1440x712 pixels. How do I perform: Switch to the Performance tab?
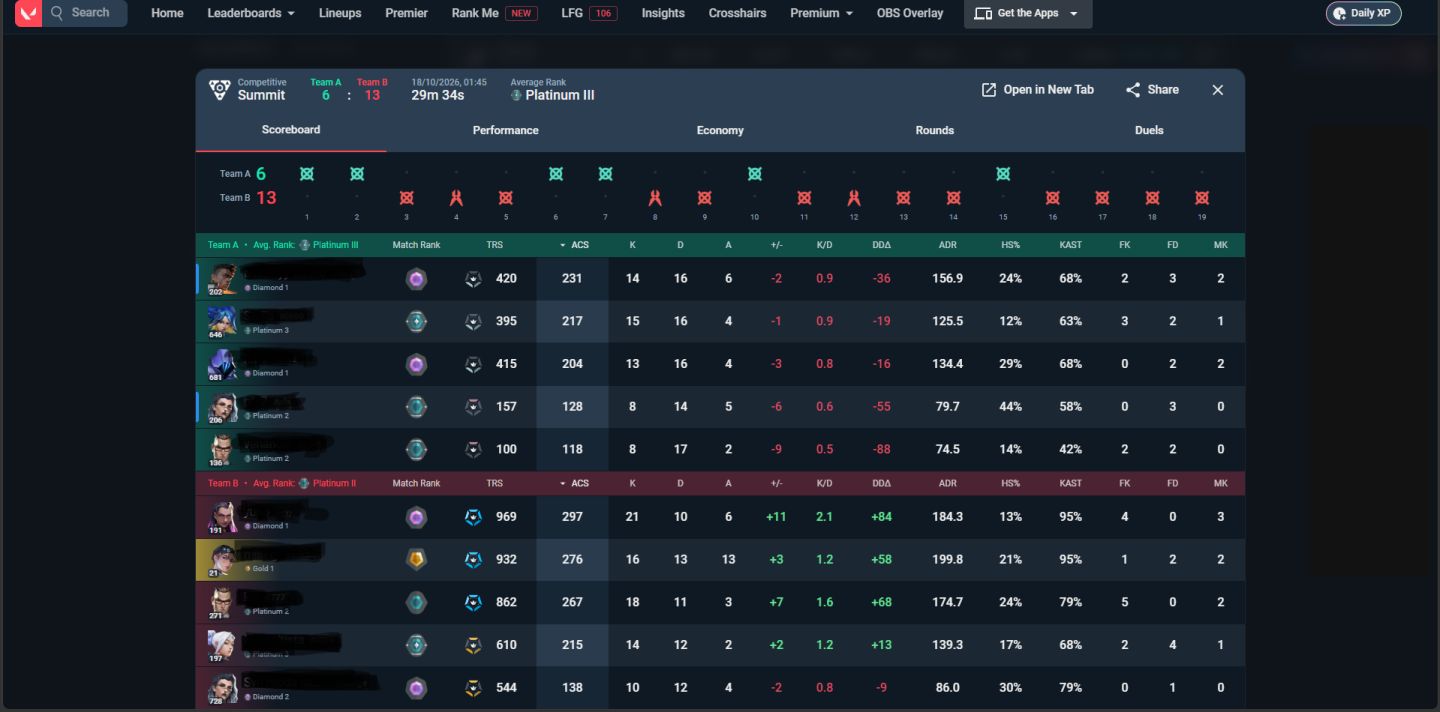pyautogui.click(x=506, y=130)
